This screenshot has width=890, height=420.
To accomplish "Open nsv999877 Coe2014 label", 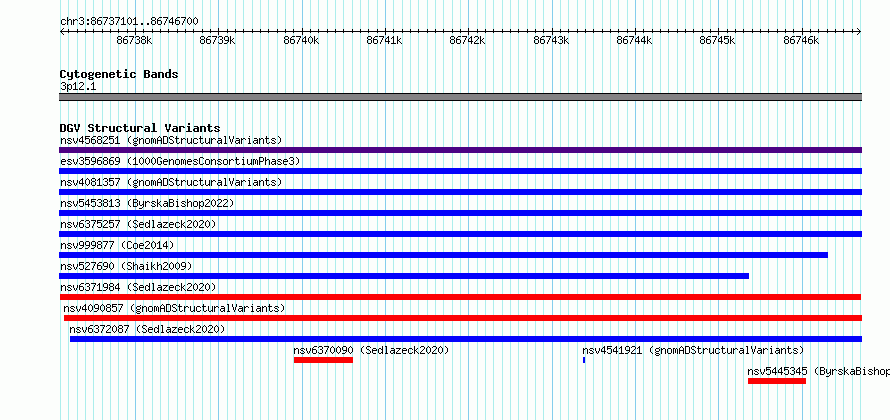I will (117, 245).
